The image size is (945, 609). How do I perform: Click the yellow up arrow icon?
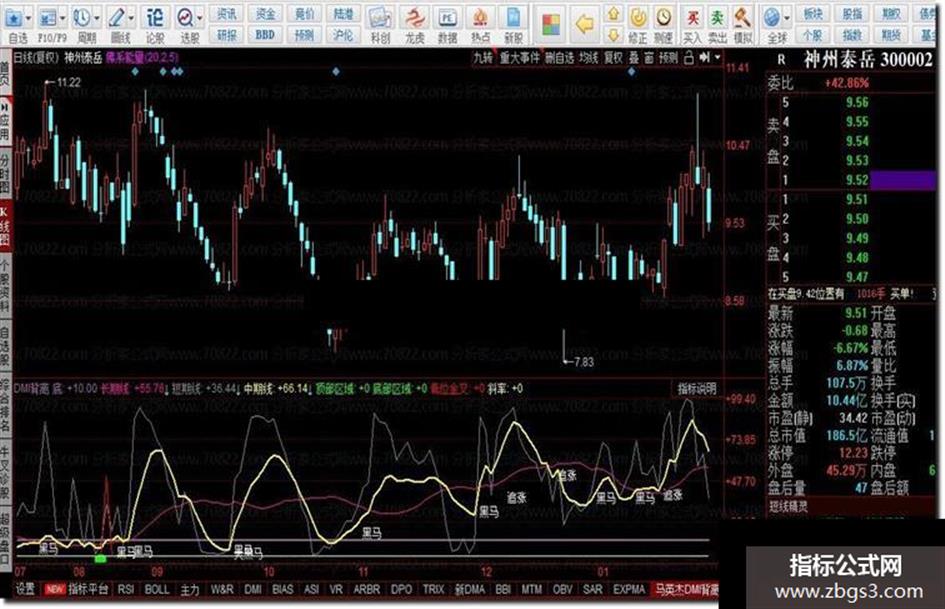614,13
